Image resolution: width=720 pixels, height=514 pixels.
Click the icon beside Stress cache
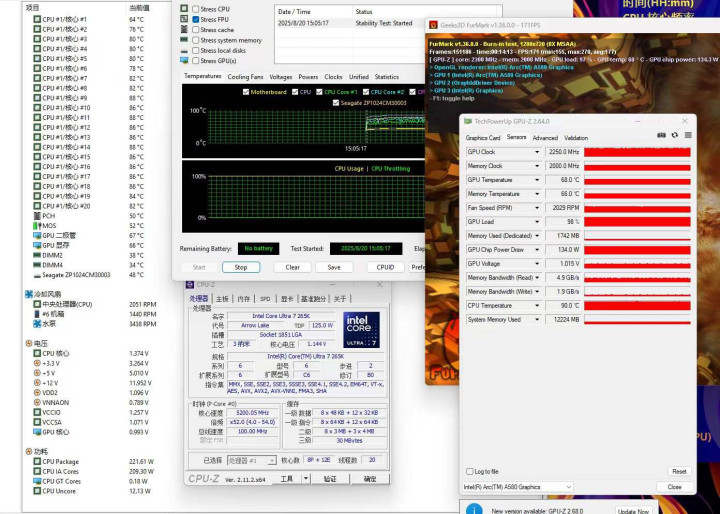click(x=184, y=29)
